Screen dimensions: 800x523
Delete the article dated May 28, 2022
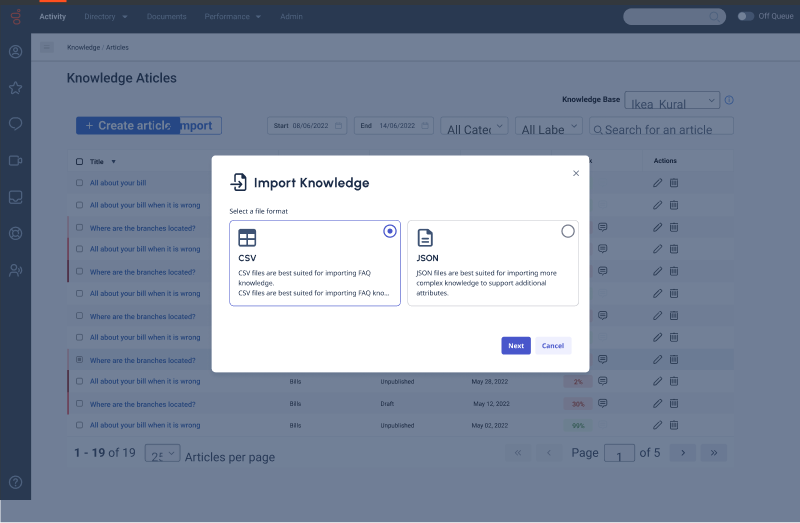[674, 381]
